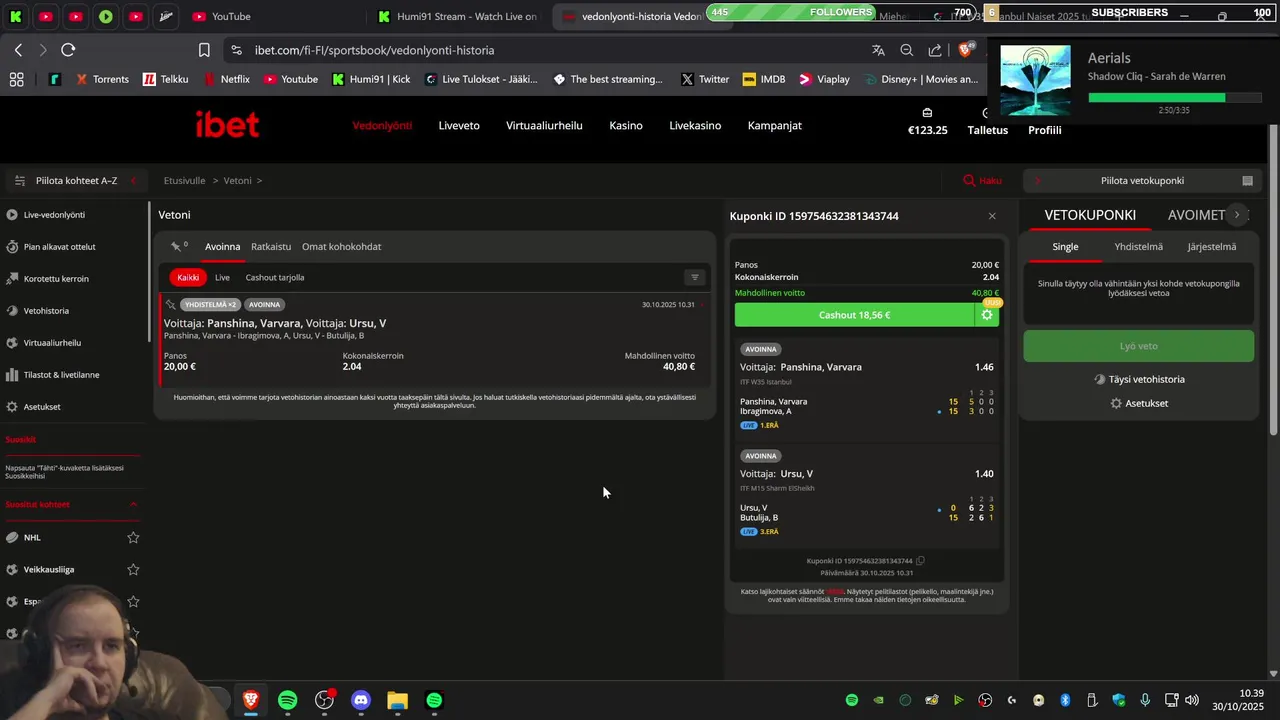The image size is (1280, 720).
Task: Open Virtuaaliurheilu in top navigation
Action: pos(544,126)
